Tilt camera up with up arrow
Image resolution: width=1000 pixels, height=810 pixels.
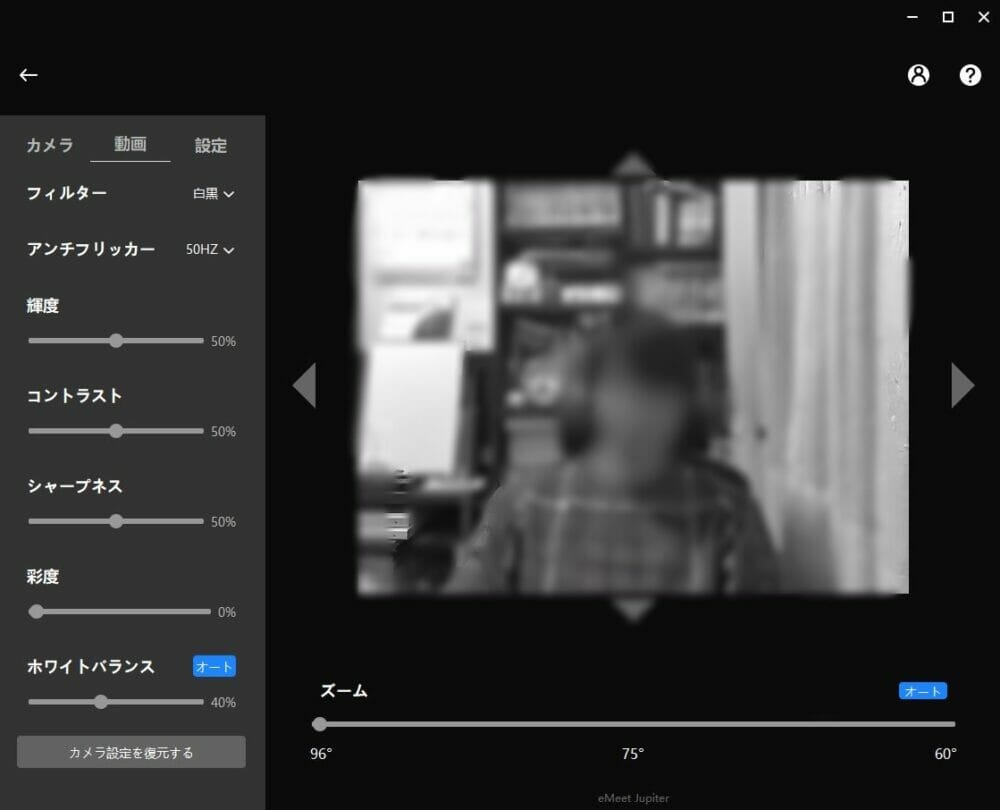[x=632, y=165]
